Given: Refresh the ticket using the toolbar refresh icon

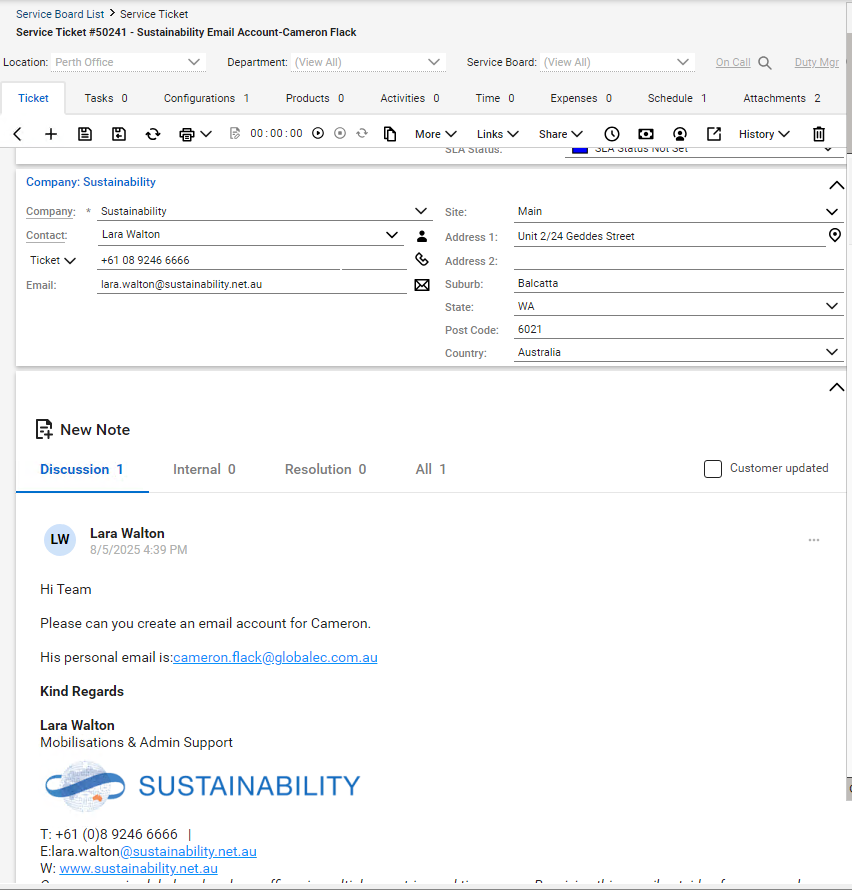Looking at the screenshot, I should 153,134.
